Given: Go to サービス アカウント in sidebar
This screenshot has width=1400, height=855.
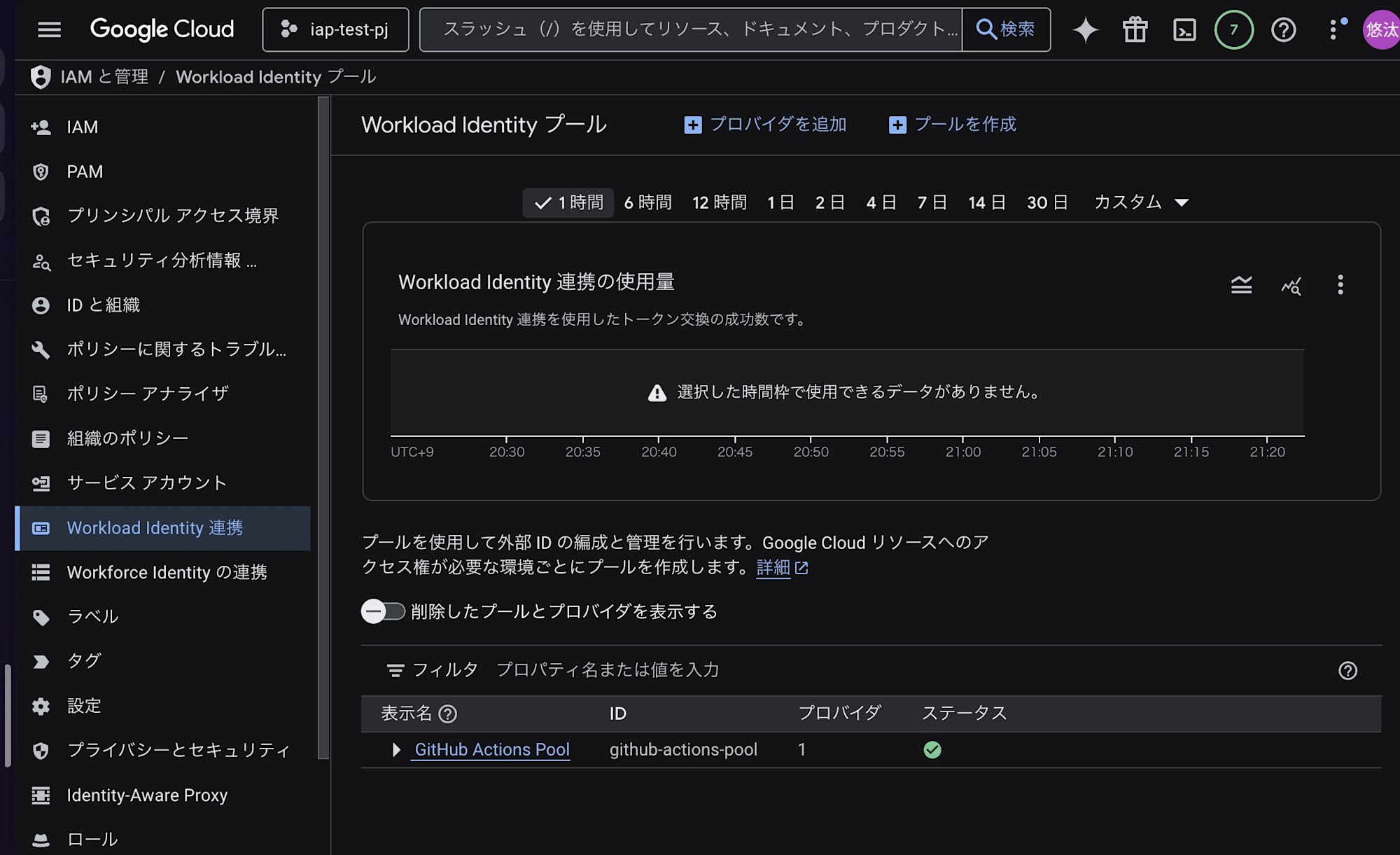Looking at the screenshot, I should click(x=147, y=482).
